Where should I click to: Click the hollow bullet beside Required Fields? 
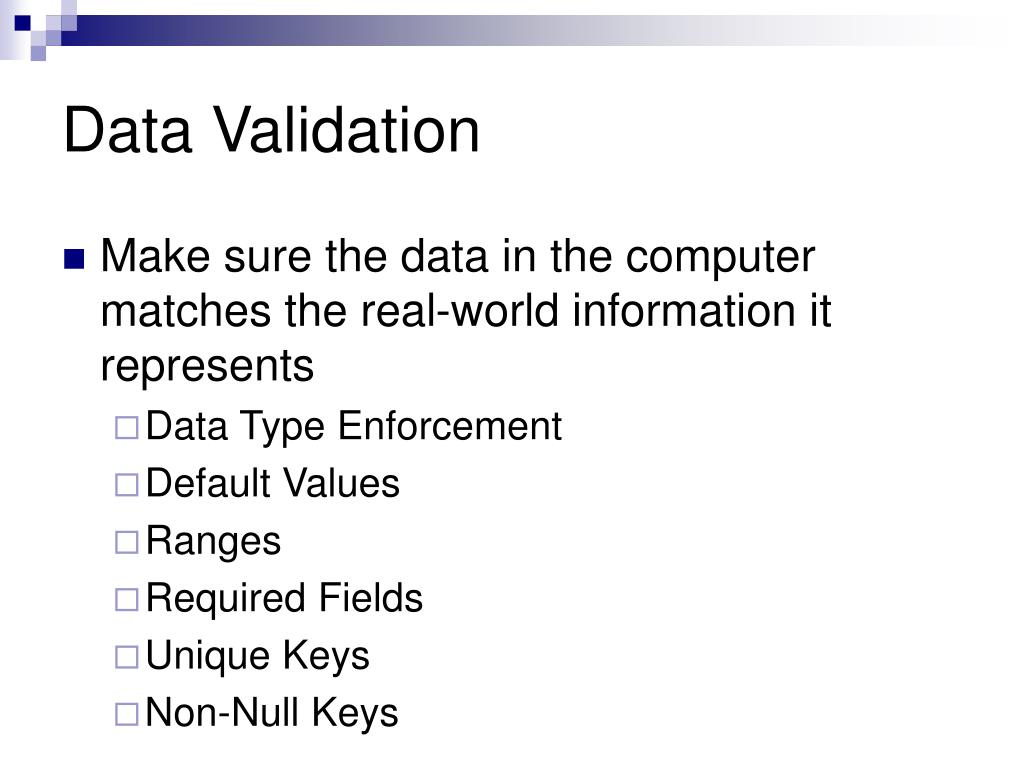coord(127,600)
